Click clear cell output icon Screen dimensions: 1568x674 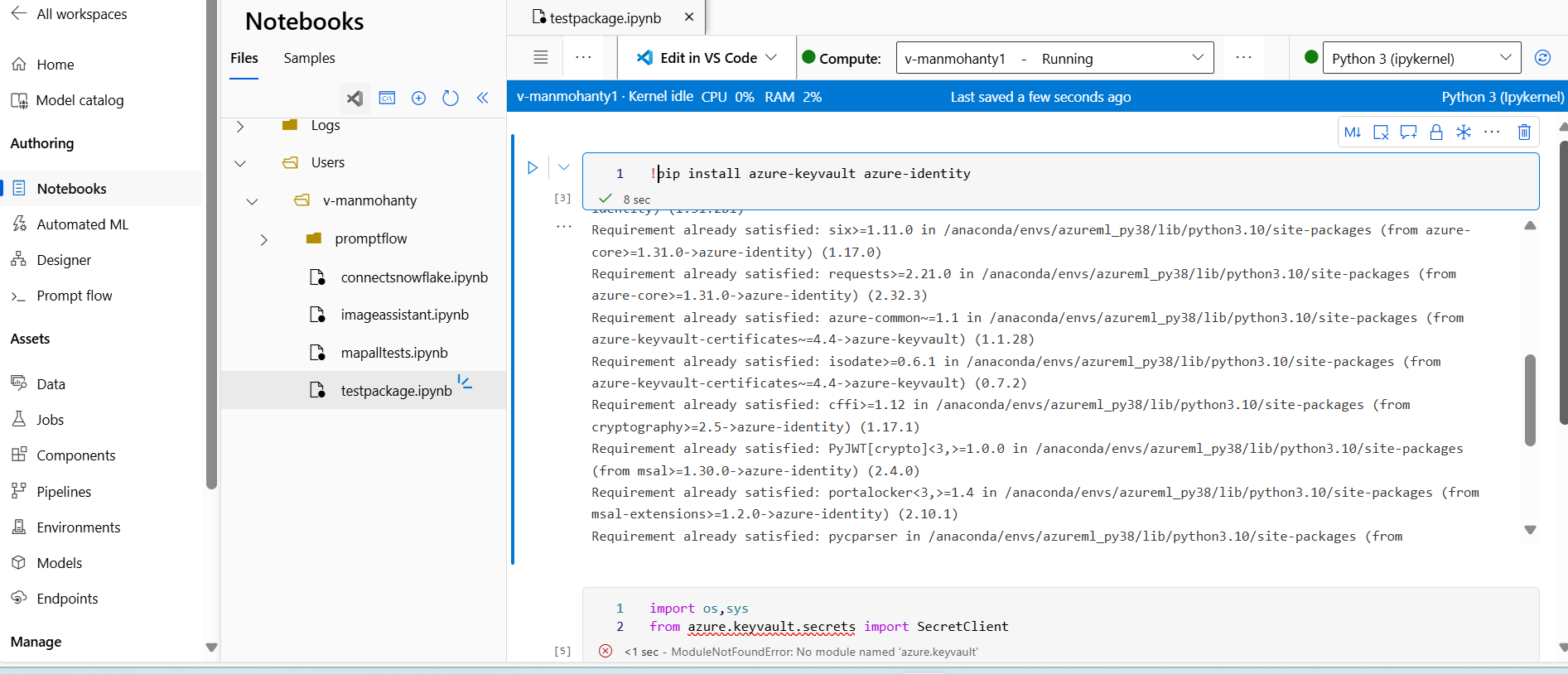click(x=1381, y=132)
